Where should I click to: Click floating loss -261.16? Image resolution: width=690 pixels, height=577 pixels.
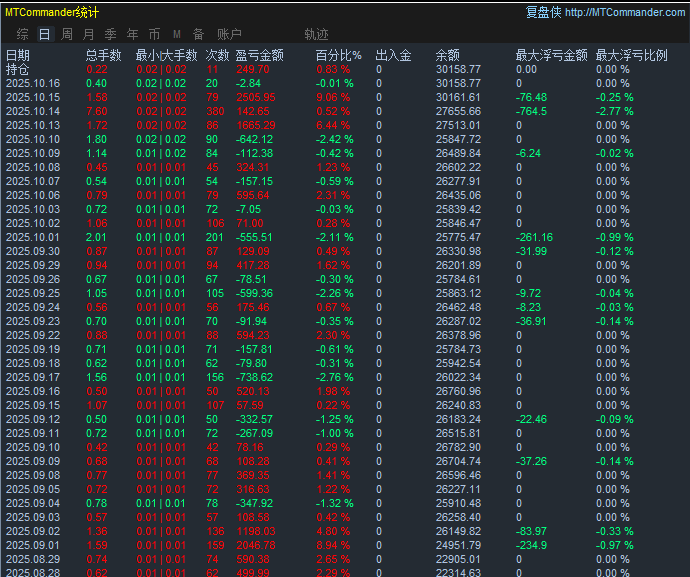point(534,238)
